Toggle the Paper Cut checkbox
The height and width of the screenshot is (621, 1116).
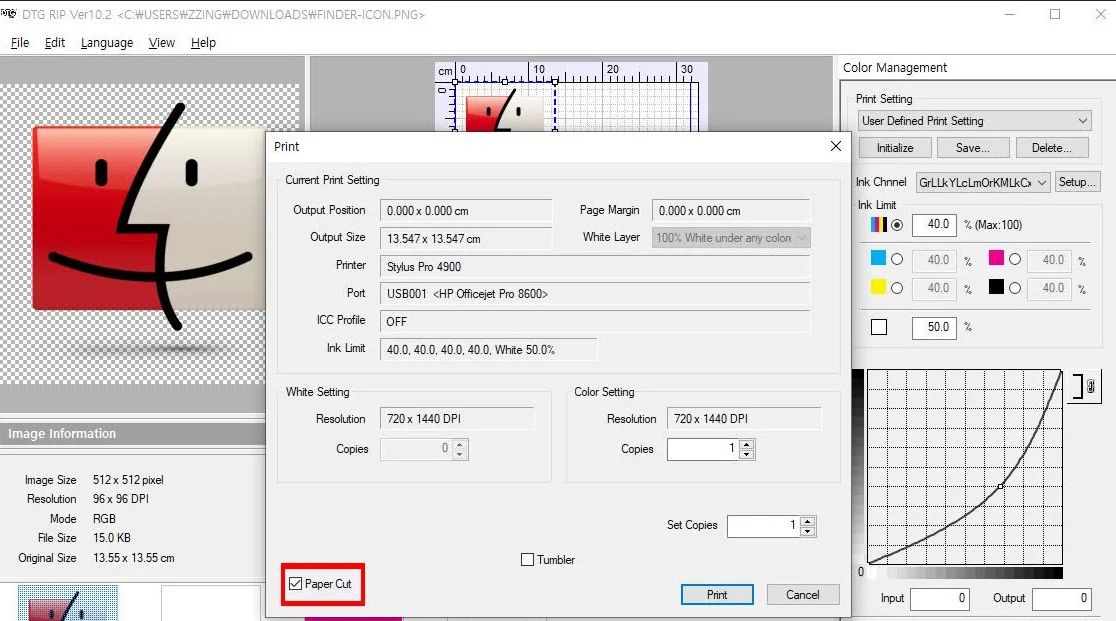(295, 584)
